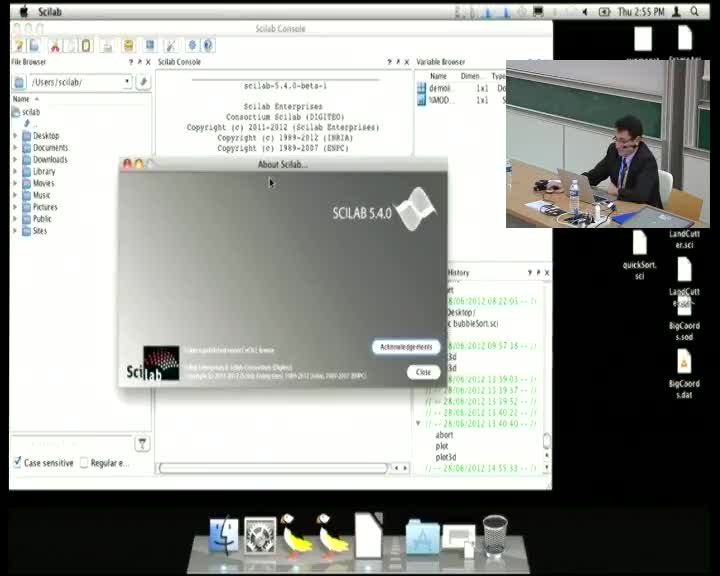Click the 14:55:33 history session line
This screenshot has width=720, height=576.
pyautogui.click(x=480, y=468)
